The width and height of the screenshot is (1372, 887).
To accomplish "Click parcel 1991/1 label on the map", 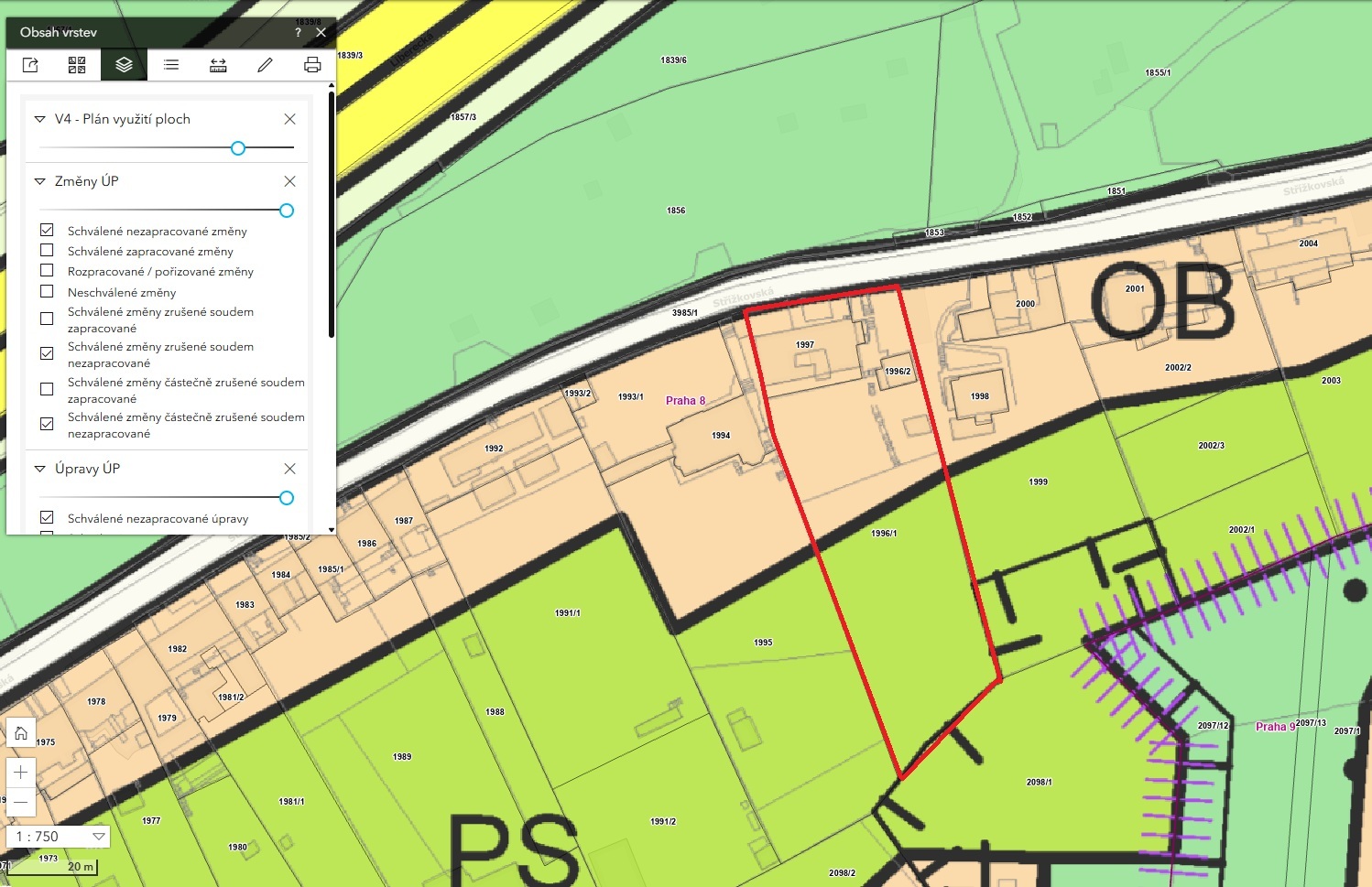I will click(x=568, y=613).
